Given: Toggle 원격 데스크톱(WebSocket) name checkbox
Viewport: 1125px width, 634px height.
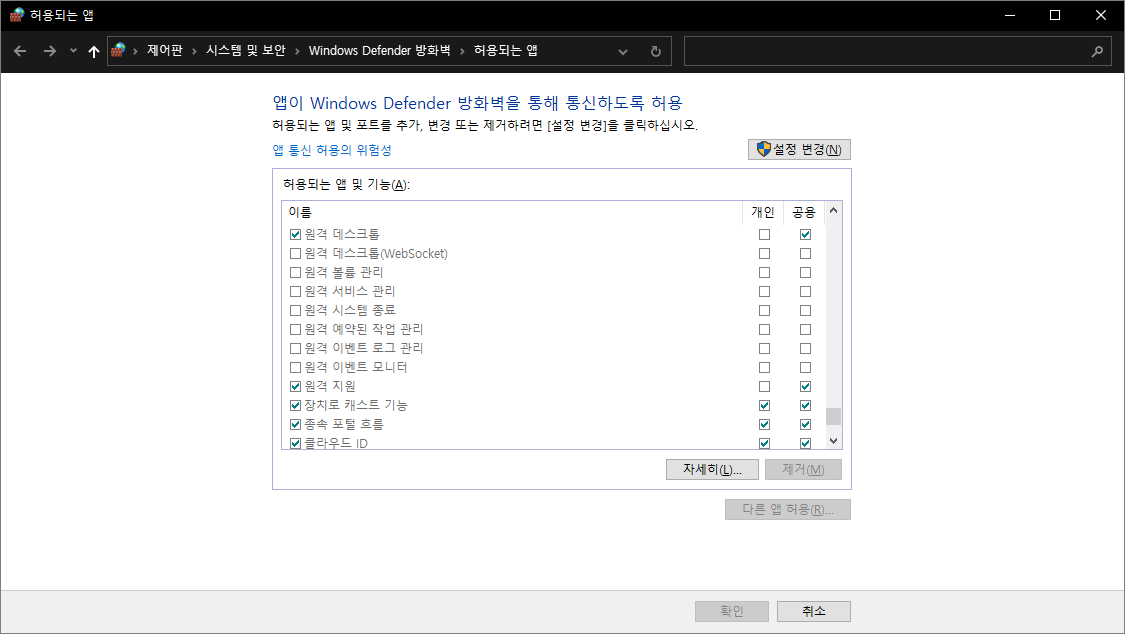Looking at the screenshot, I should 296,253.
